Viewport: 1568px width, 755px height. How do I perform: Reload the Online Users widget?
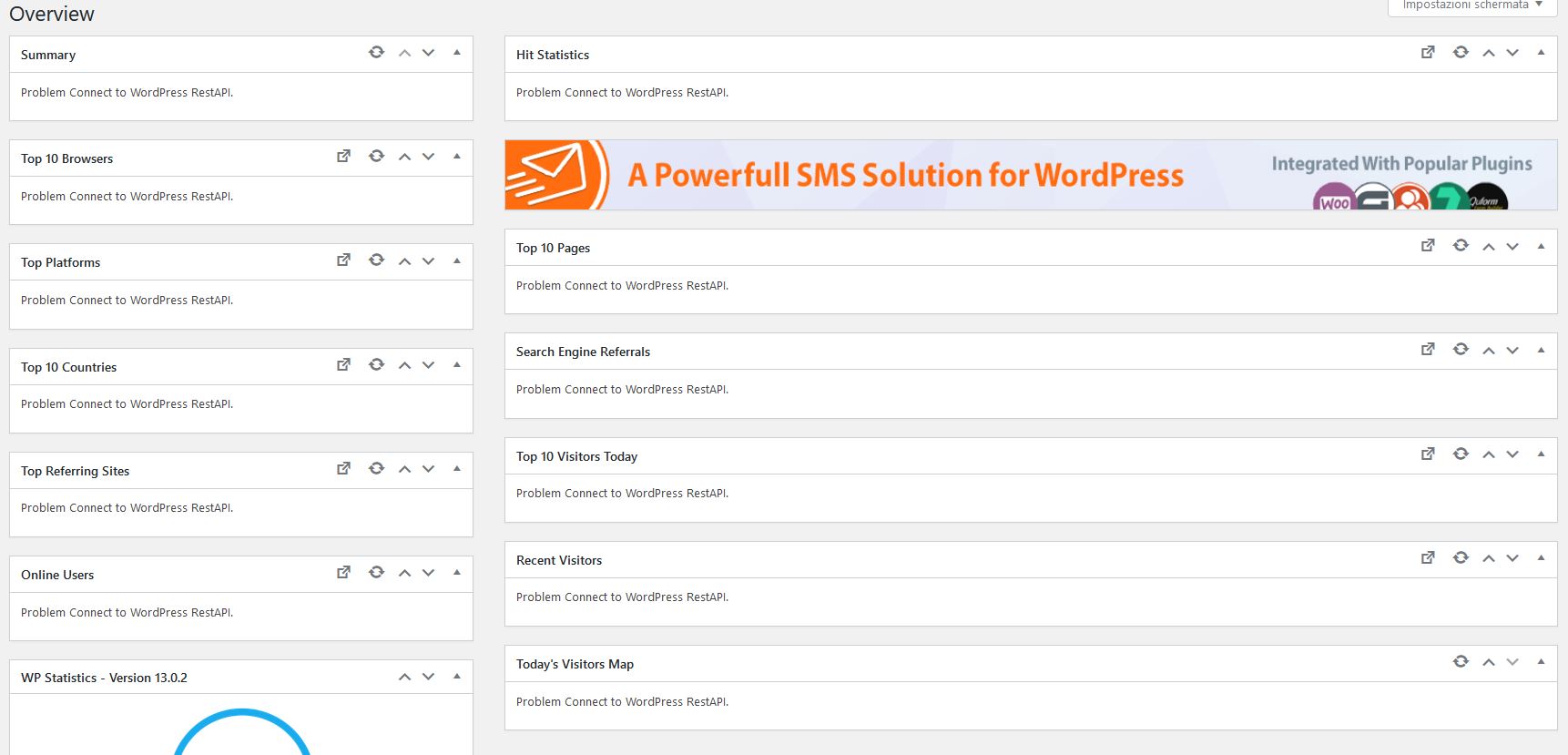click(376, 573)
